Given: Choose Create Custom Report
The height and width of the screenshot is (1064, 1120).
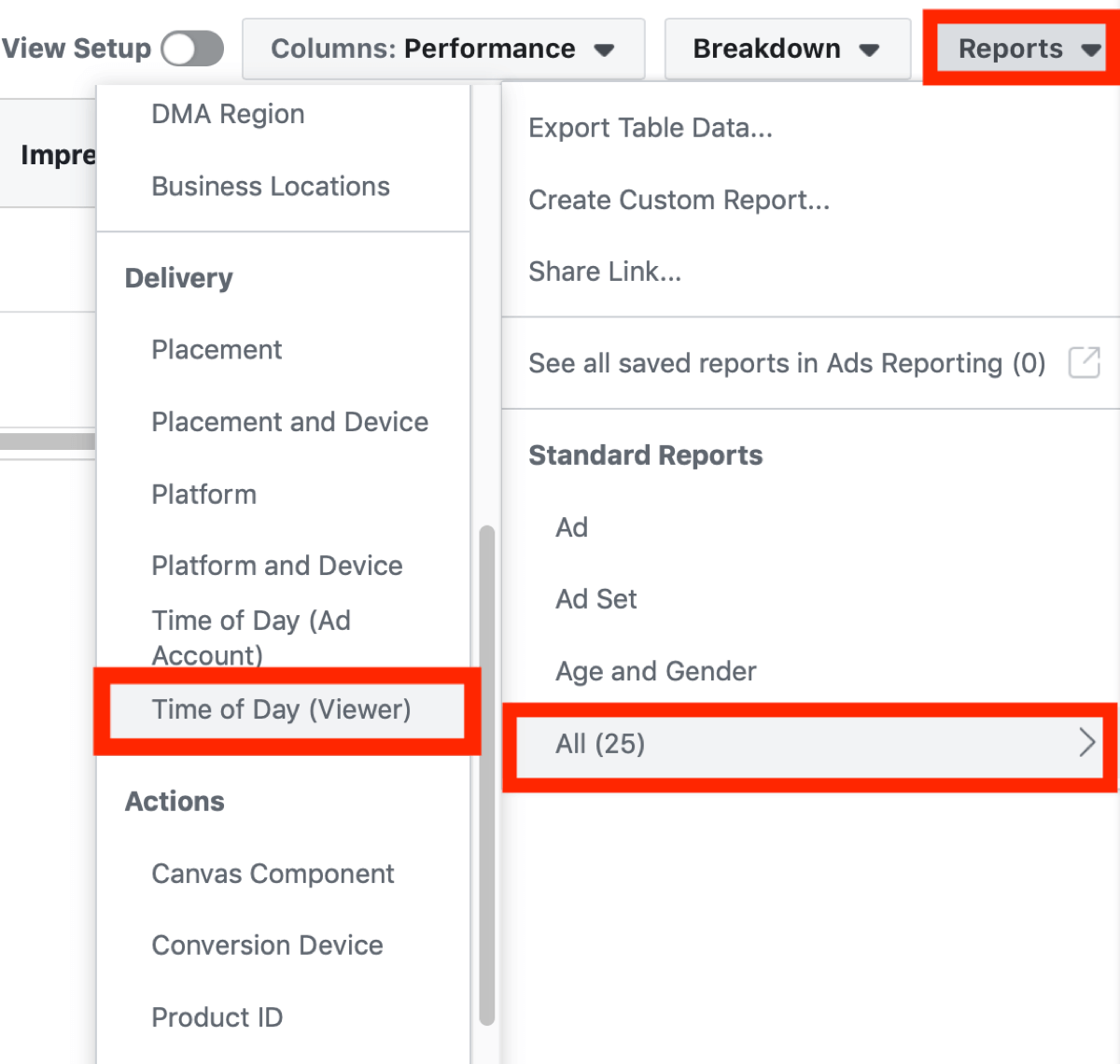Looking at the screenshot, I should pos(679,200).
